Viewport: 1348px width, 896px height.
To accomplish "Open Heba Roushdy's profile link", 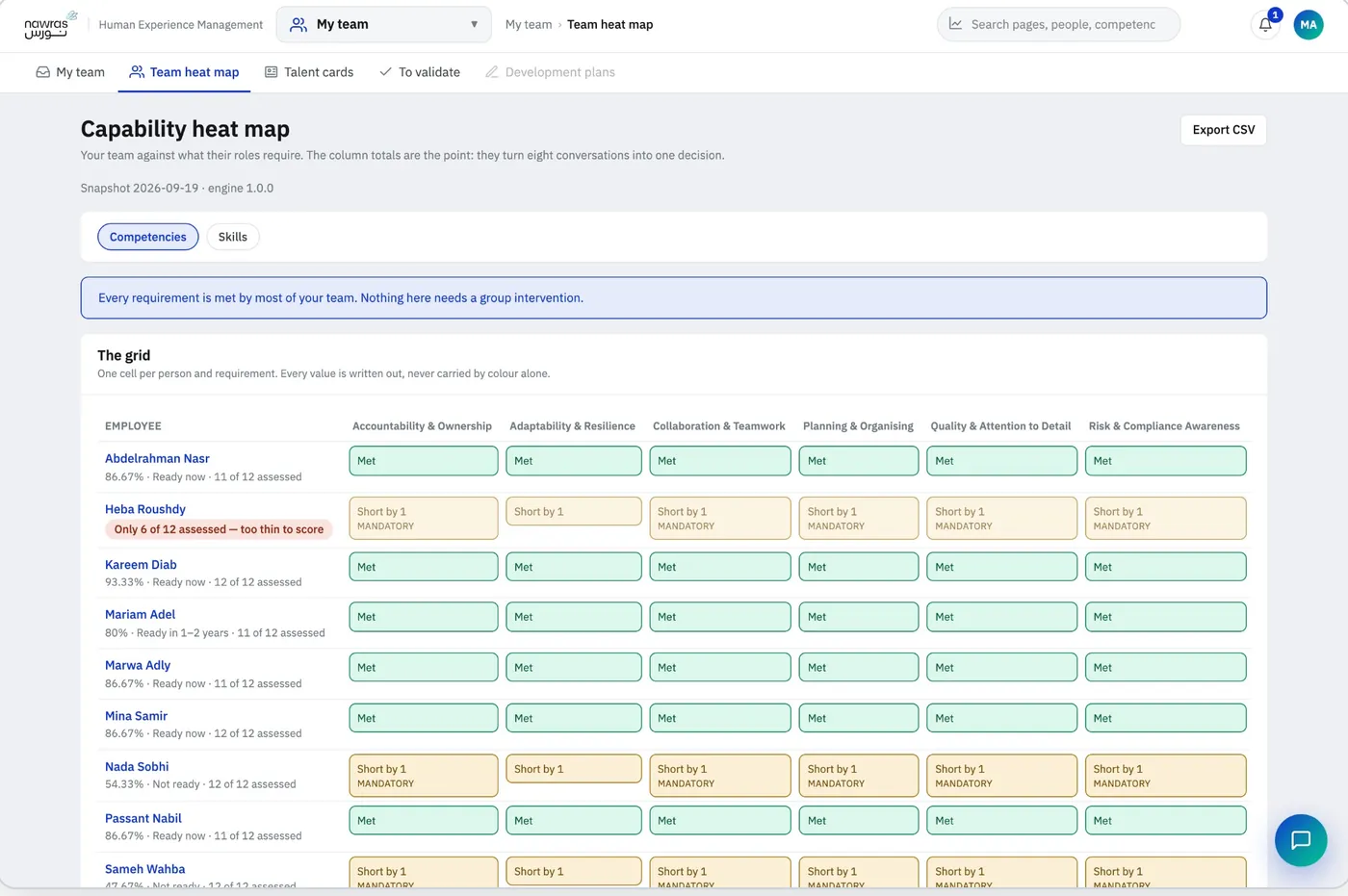I will (145, 509).
